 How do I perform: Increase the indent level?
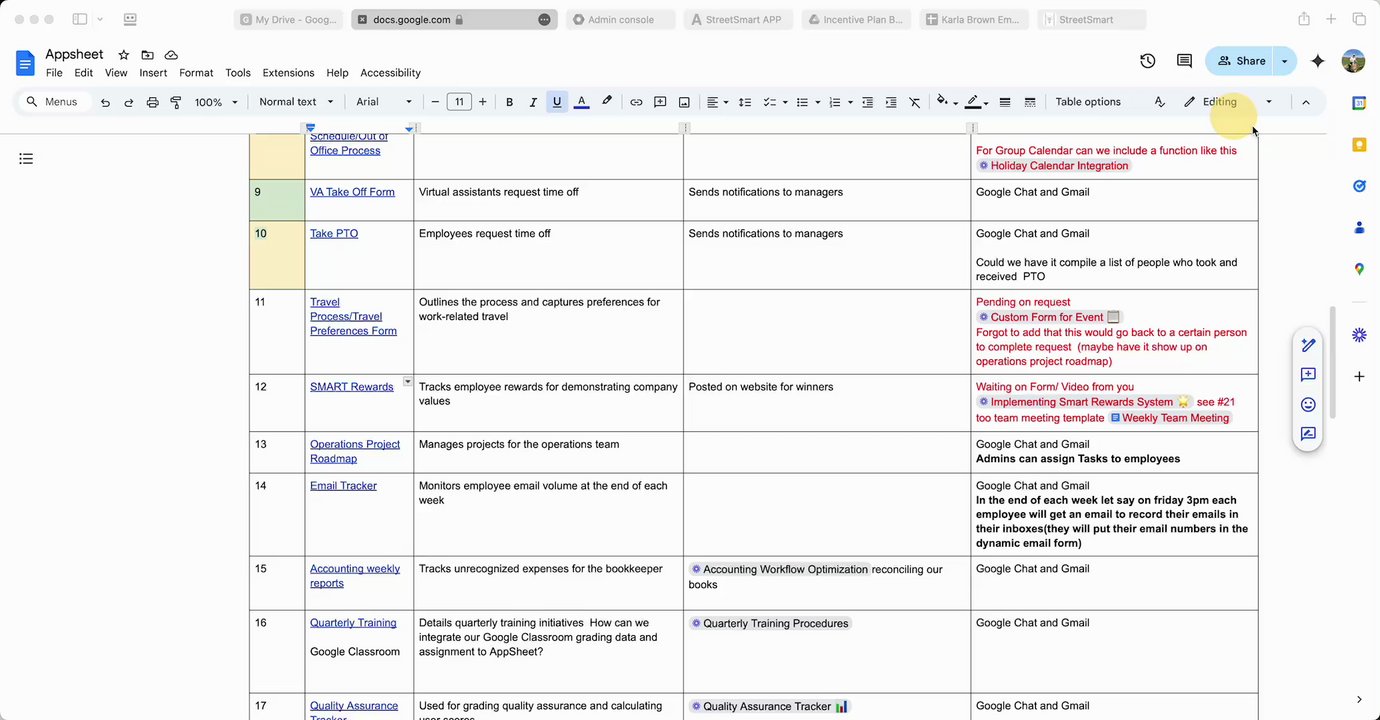coord(891,102)
